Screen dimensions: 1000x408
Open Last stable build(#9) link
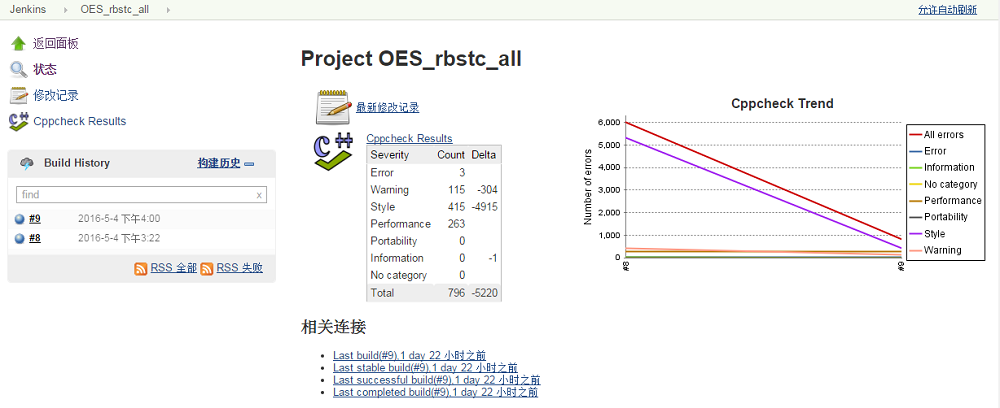point(425,367)
